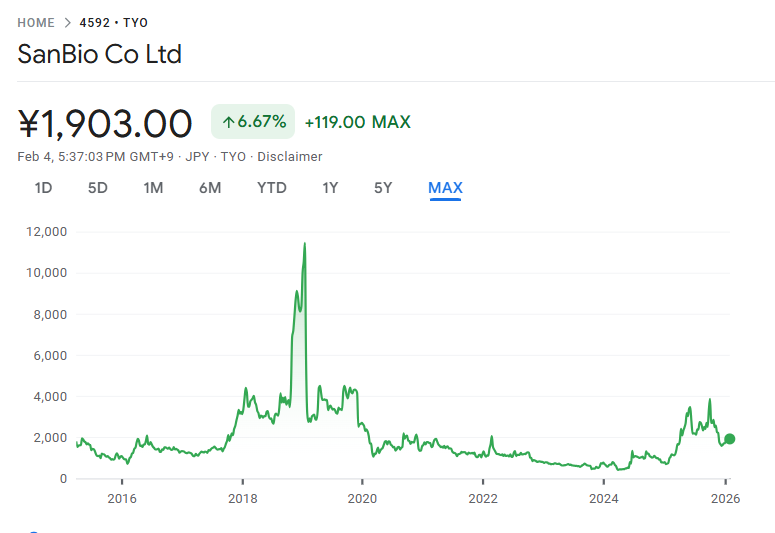Open the Disclaimer link
The width and height of the screenshot is (775, 533).
point(290,156)
